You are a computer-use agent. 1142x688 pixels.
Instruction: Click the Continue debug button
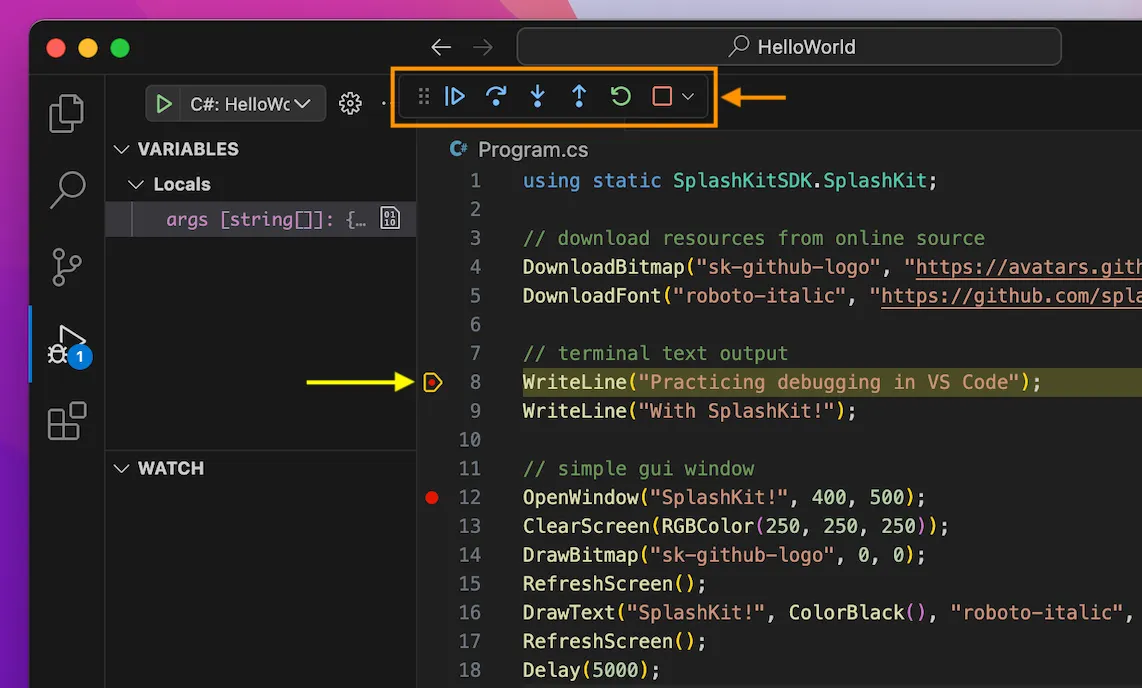[454, 96]
